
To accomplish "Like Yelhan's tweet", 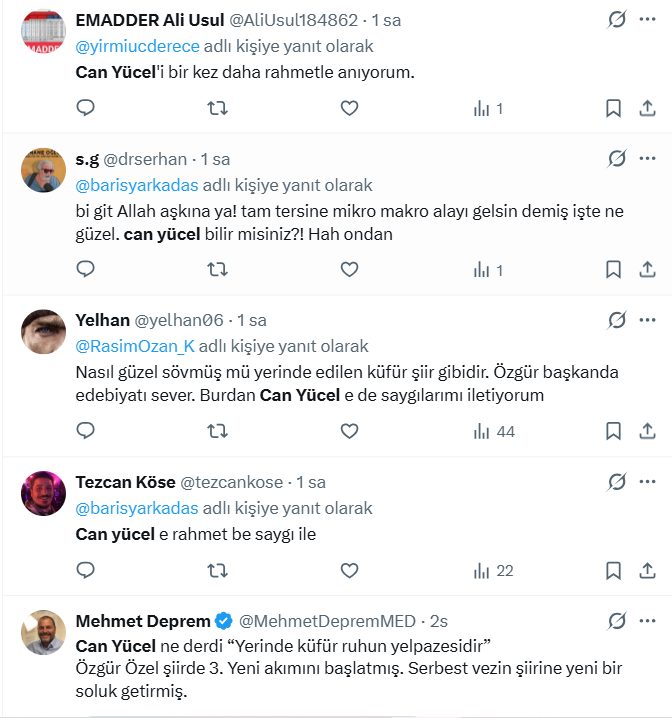I will click(x=348, y=431).
